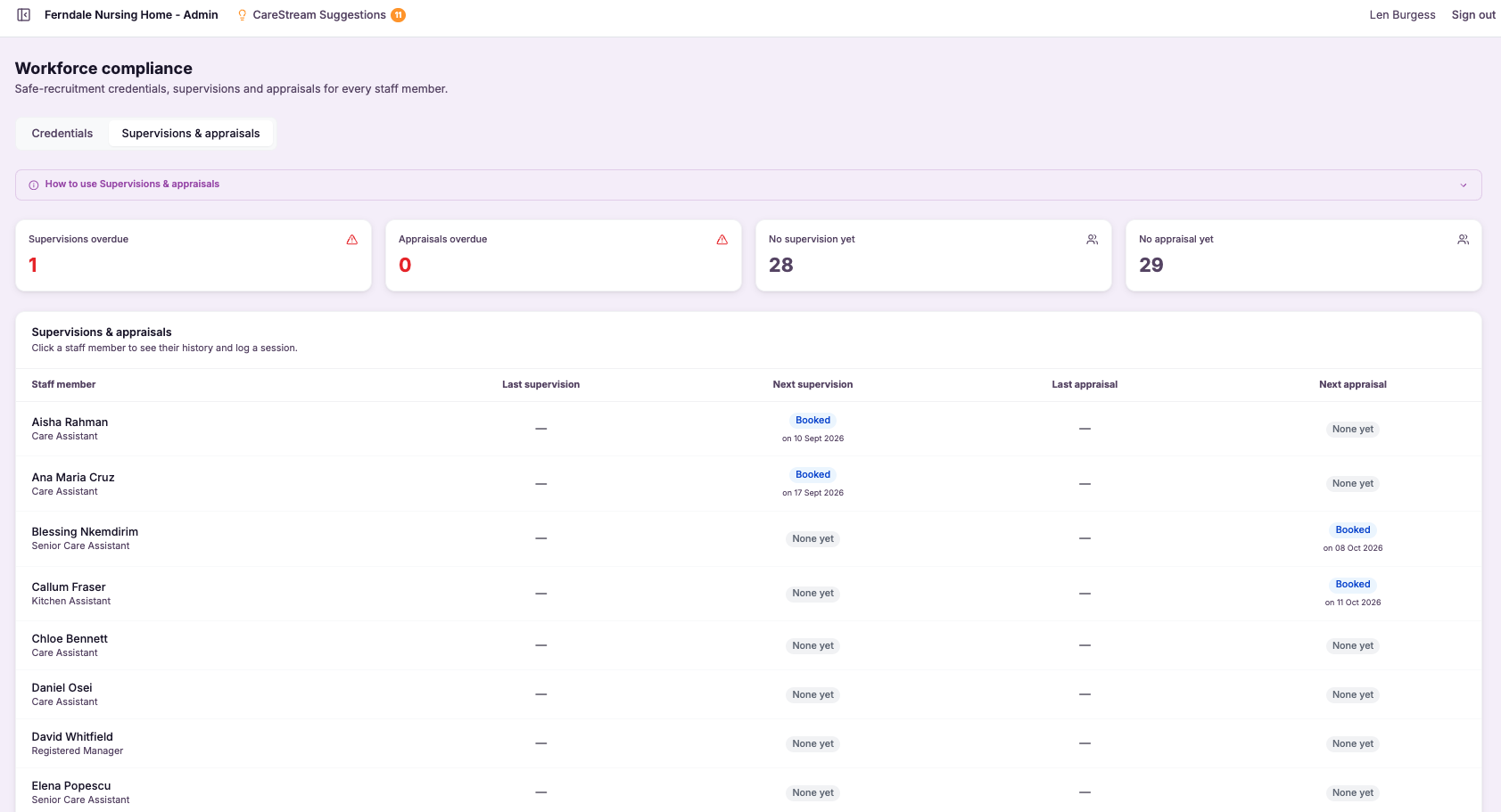The height and width of the screenshot is (812, 1501).
Task: Open Elena Popescu's staff row
Action: pos(748,792)
